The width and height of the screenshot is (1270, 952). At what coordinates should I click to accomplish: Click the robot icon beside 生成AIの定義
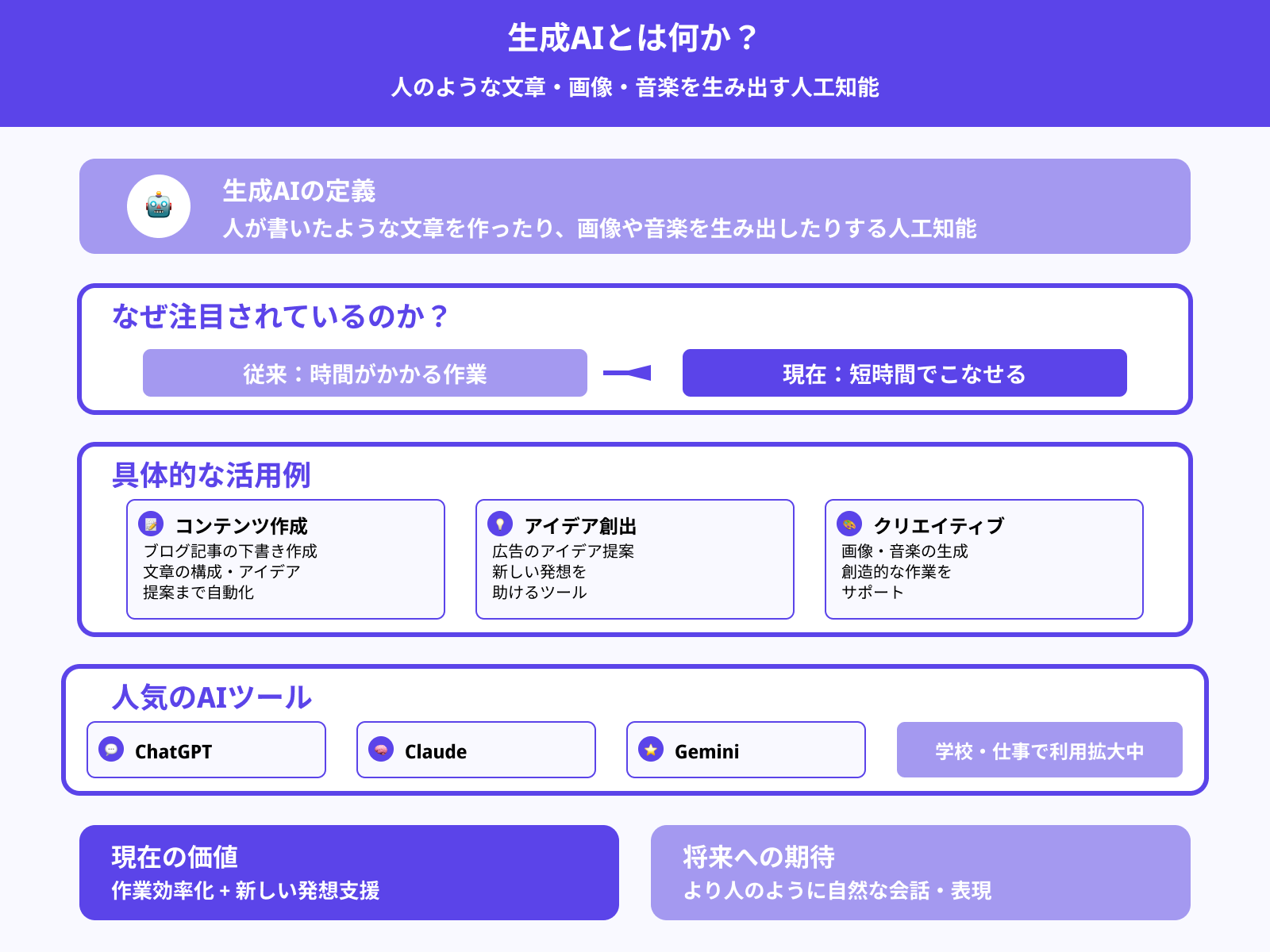159,206
